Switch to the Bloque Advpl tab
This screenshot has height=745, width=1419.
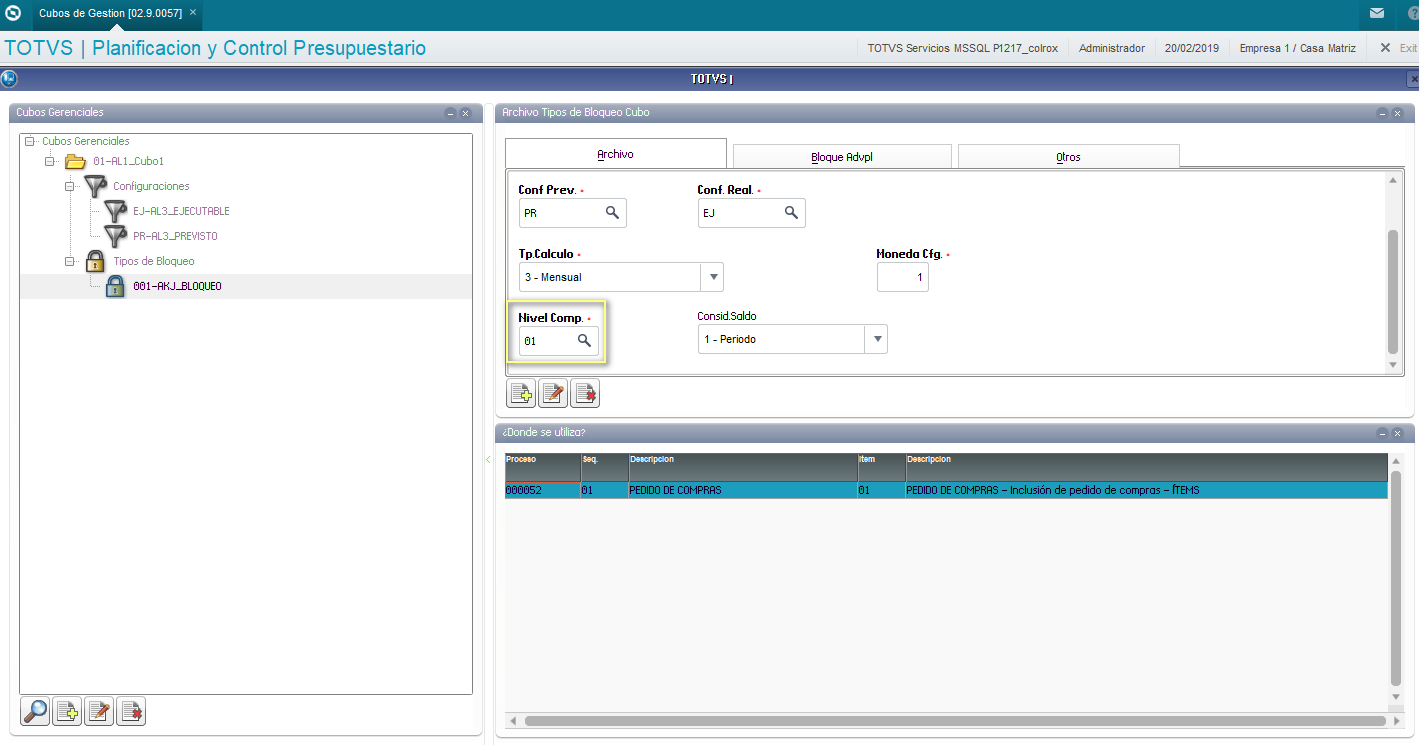[x=842, y=157]
